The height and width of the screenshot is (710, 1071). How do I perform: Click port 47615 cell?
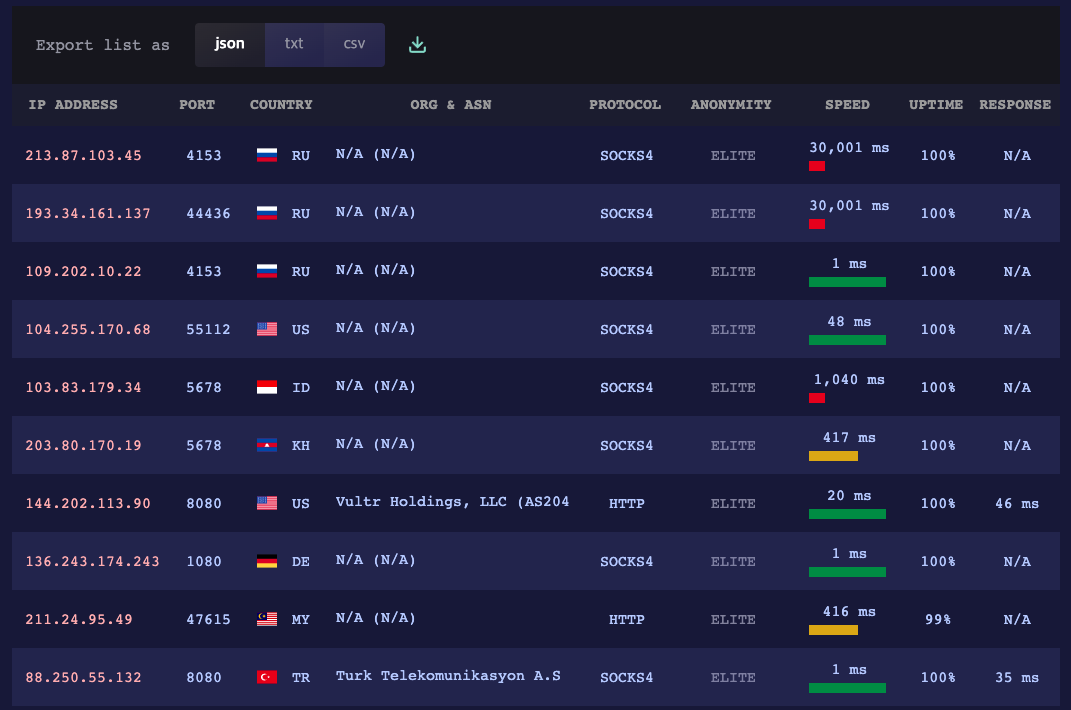pos(208,620)
